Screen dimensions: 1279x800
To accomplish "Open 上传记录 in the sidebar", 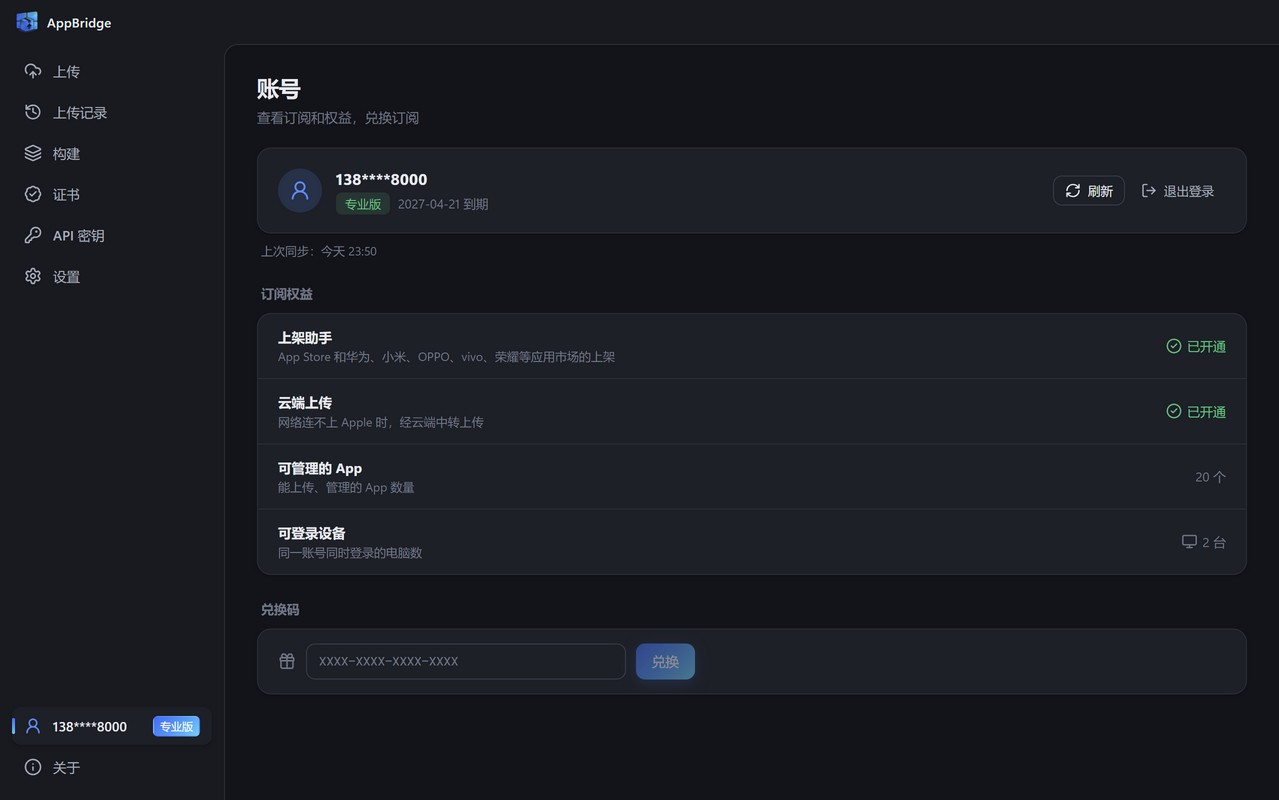I will [112, 112].
